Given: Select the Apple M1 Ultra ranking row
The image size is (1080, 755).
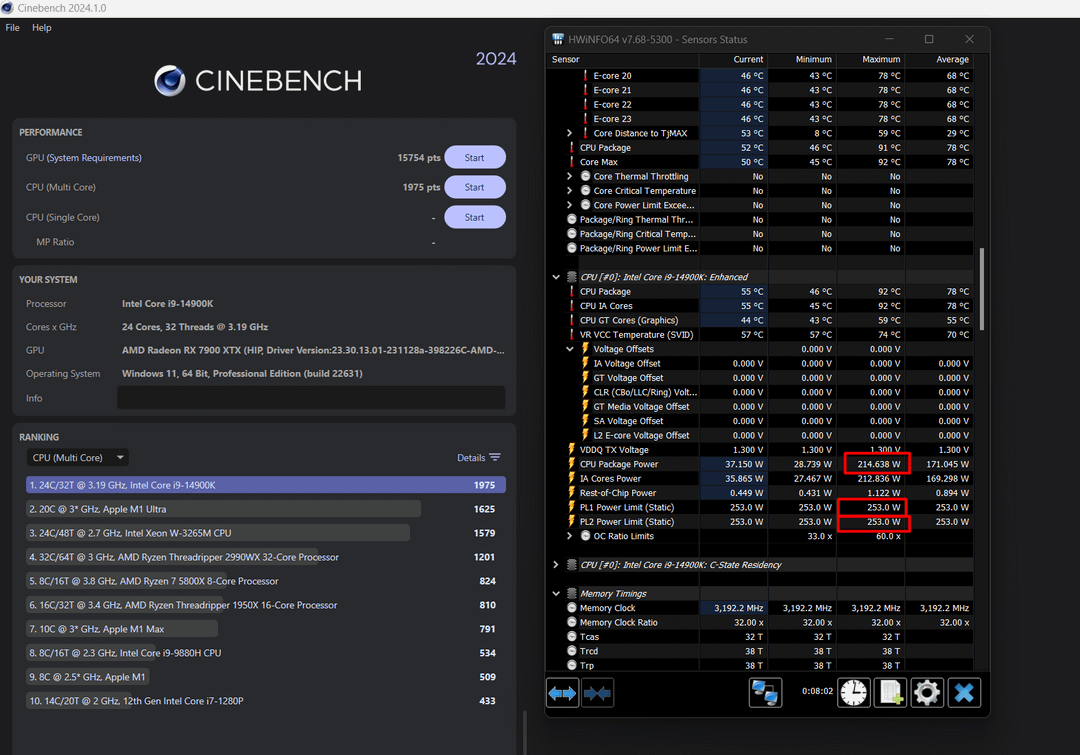Looking at the screenshot, I should pyautogui.click(x=266, y=509).
